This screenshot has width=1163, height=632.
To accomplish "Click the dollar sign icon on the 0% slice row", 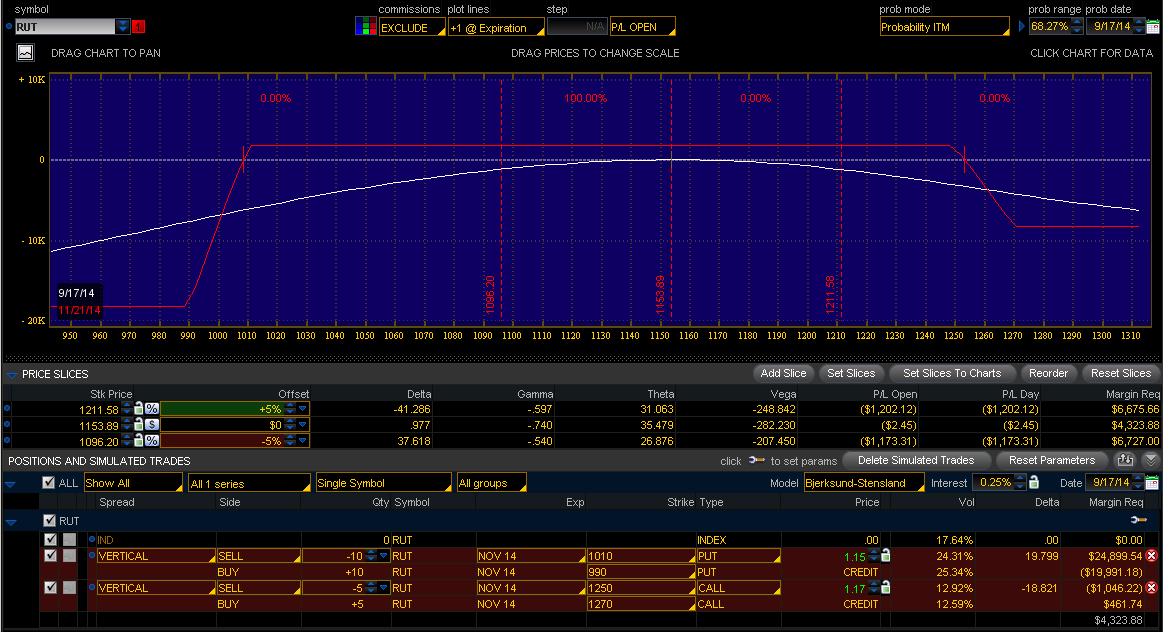I will 151,425.
